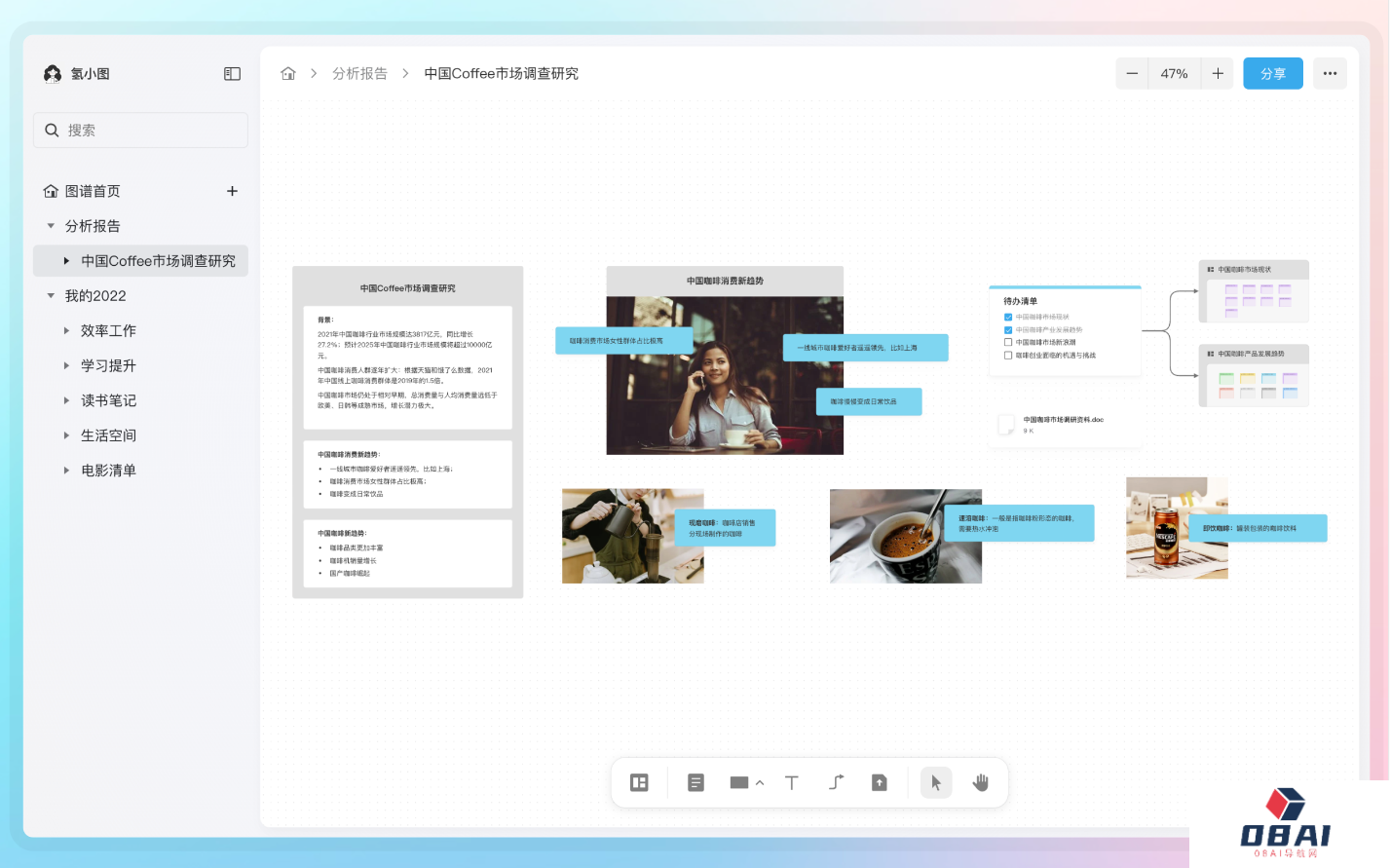The height and width of the screenshot is (868, 1390).
Task: Zoom in with the plus button
Action: 1218,74
